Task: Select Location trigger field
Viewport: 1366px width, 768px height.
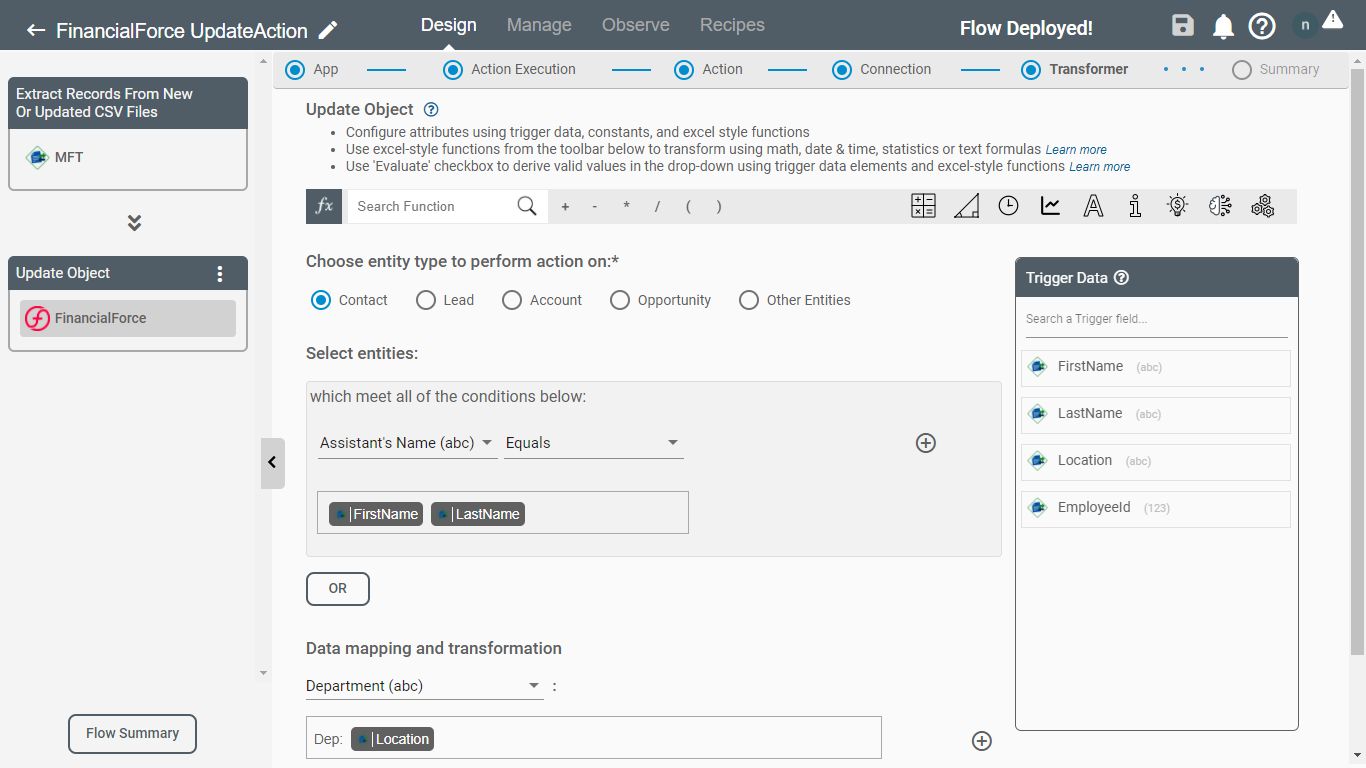Action: point(1156,462)
